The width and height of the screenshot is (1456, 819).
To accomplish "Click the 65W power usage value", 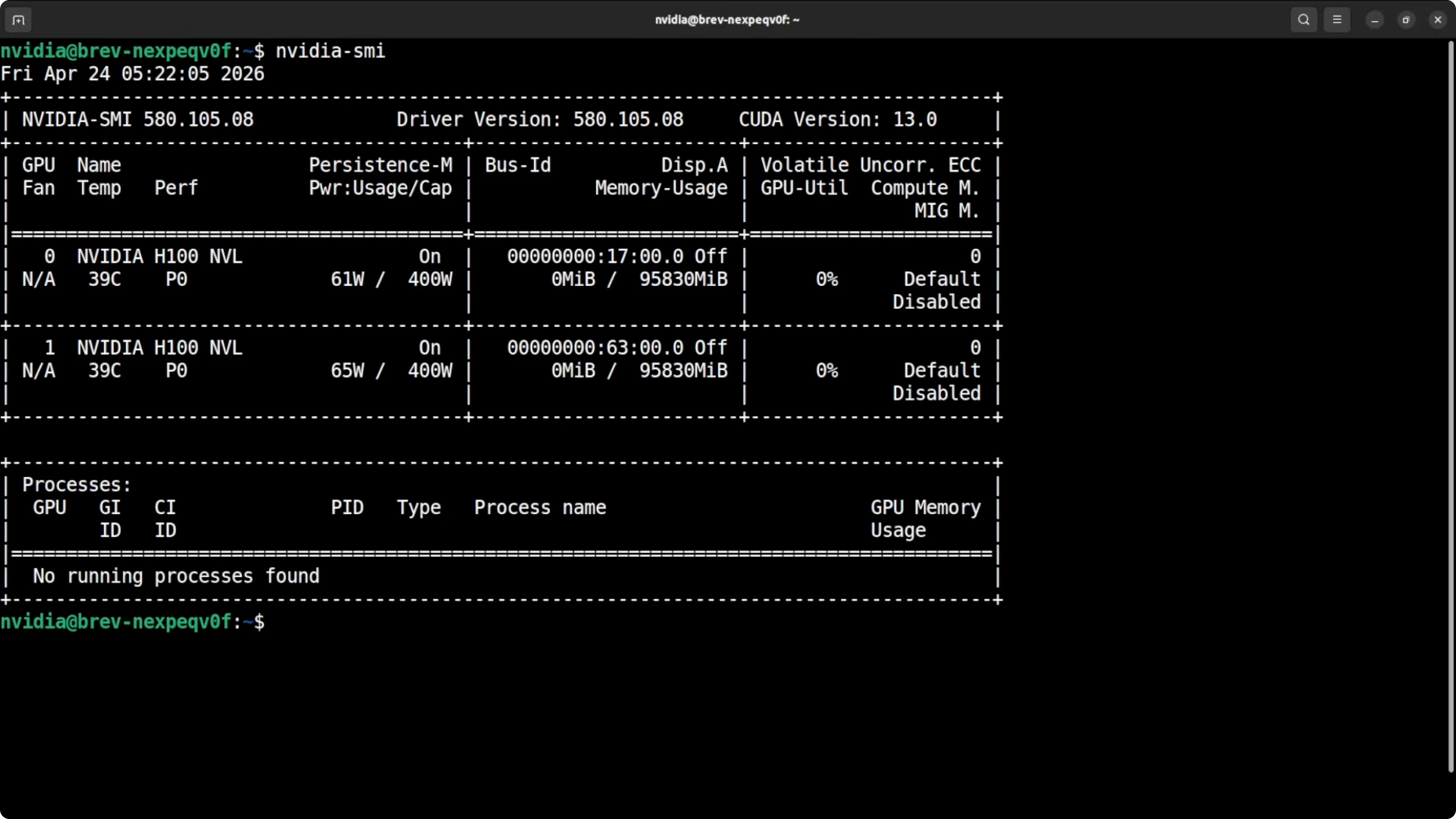I will tap(347, 371).
